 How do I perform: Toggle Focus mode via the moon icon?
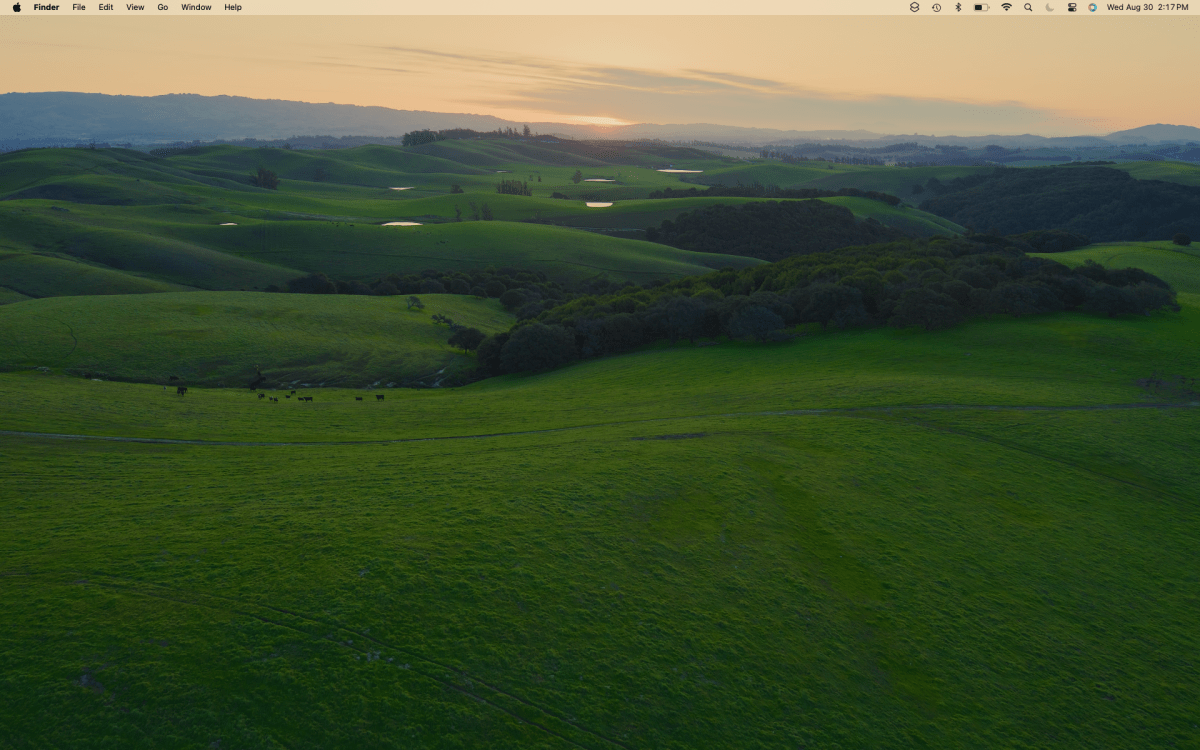click(1050, 8)
